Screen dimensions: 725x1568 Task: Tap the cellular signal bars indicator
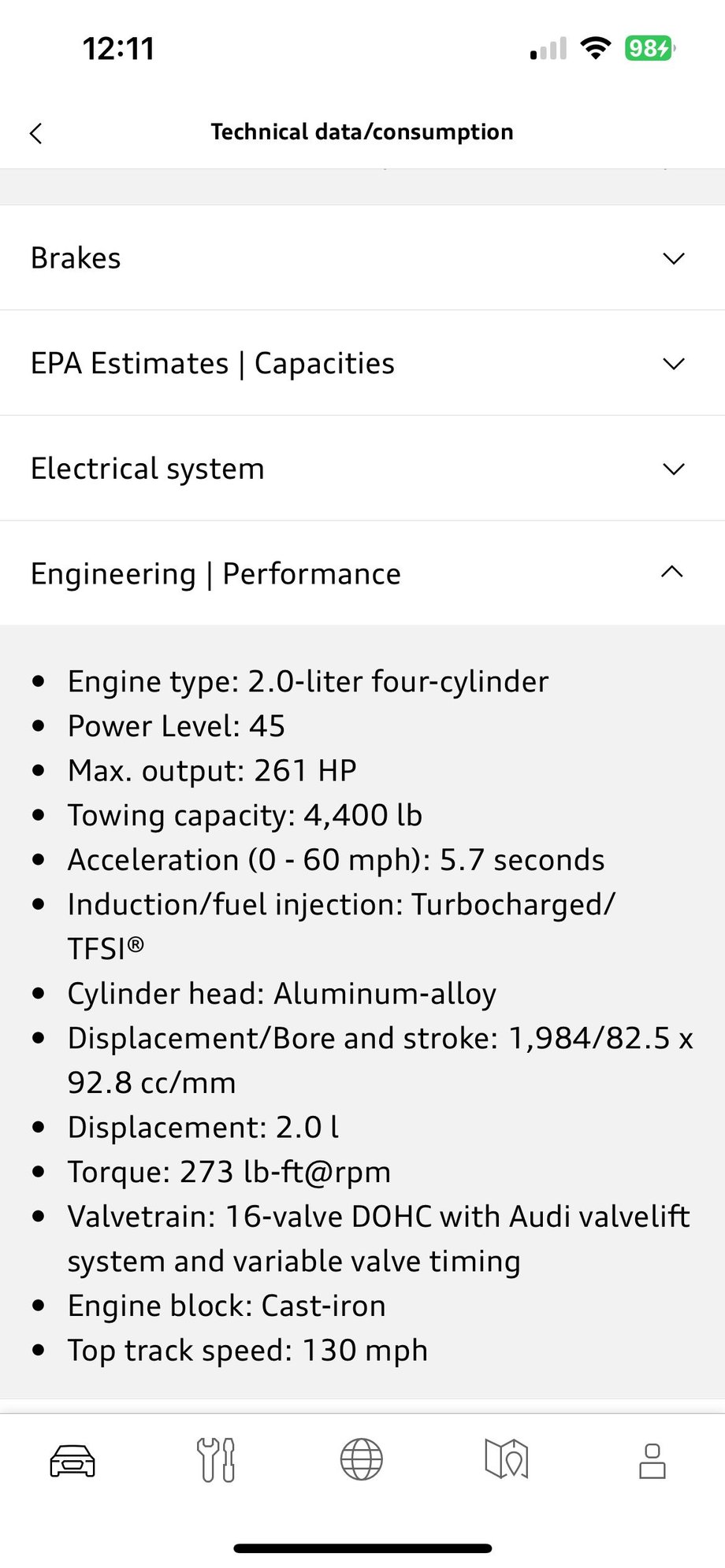548,47
